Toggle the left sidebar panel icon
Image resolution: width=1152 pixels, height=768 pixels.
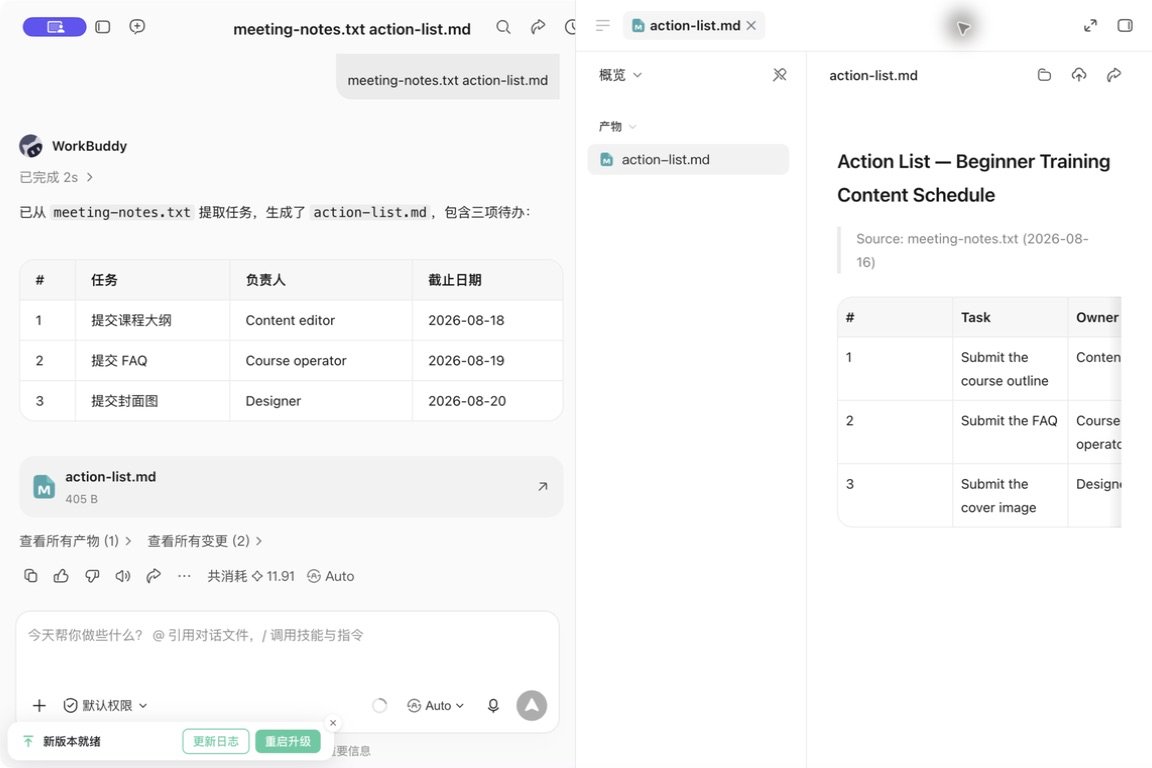(103, 27)
